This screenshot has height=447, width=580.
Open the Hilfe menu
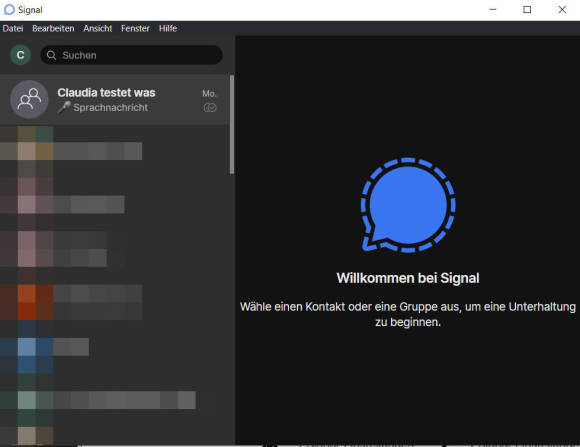point(168,28)
